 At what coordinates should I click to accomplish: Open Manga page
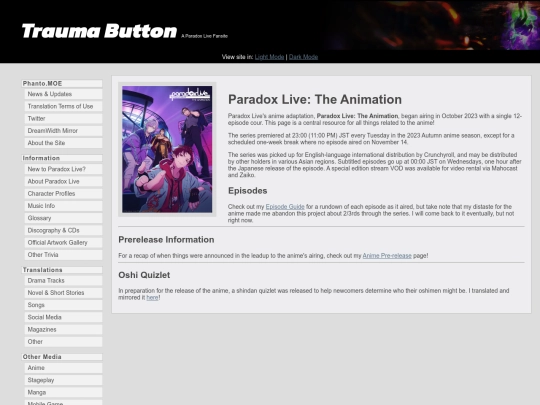click(x=63, y=392)
